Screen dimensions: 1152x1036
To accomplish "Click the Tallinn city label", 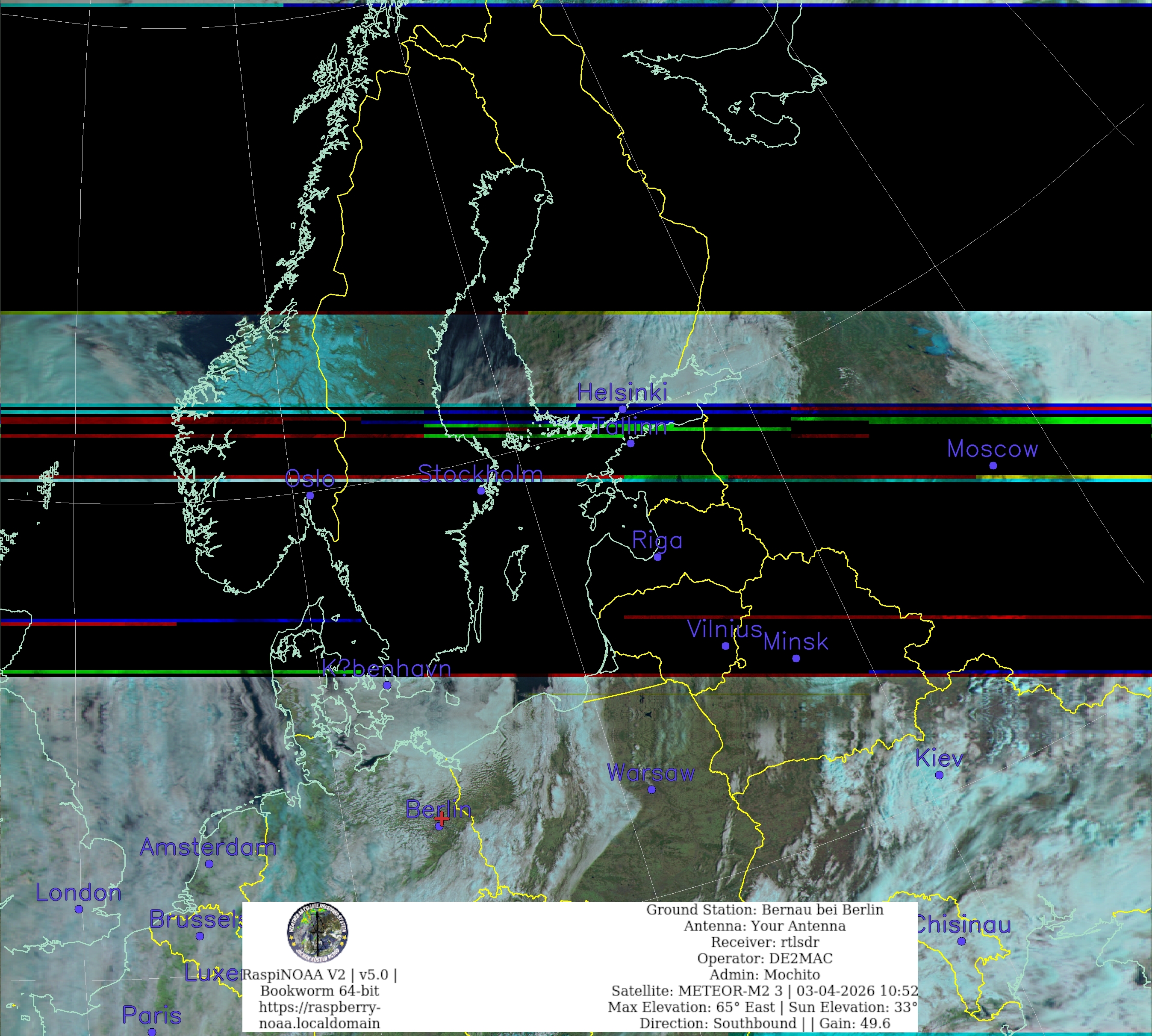I will click(x=630, y=427).
